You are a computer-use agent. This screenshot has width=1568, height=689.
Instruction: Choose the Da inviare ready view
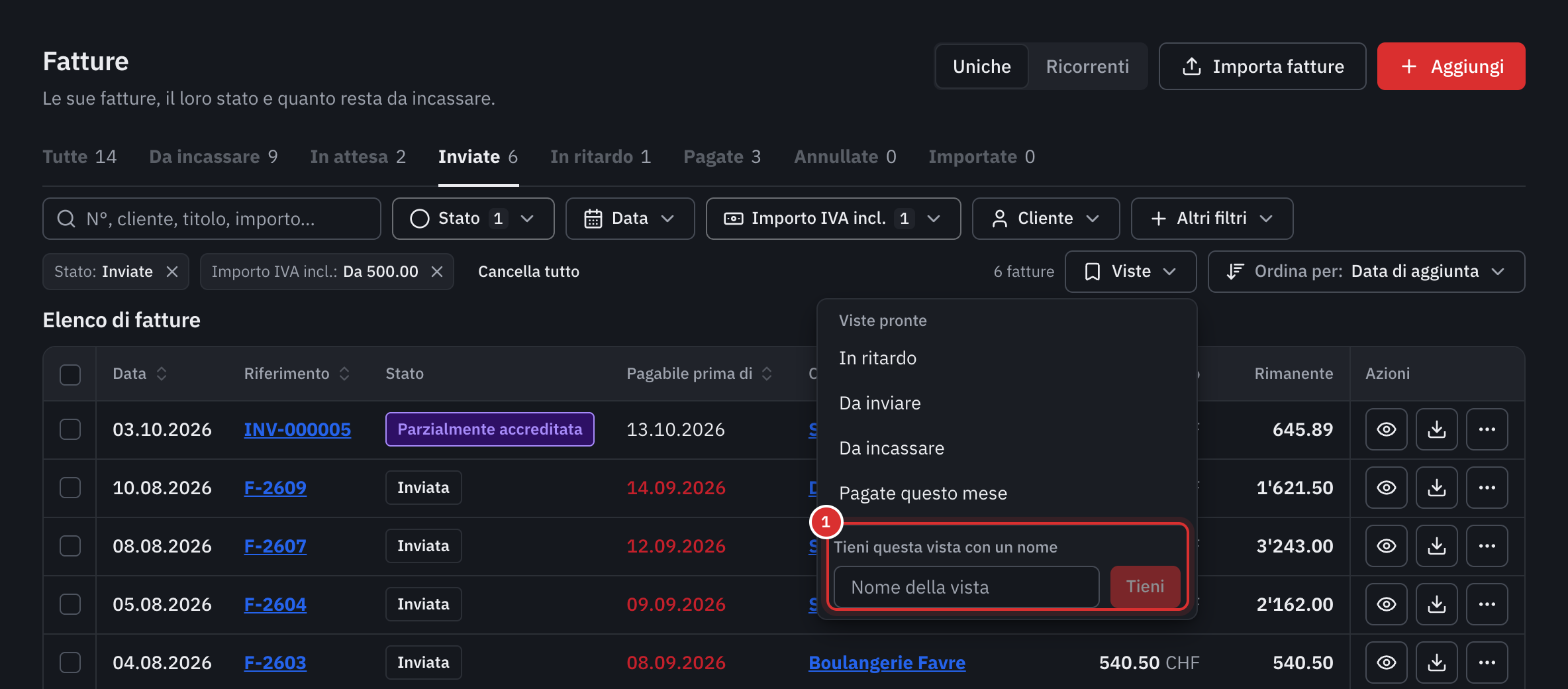tap(1006, 403)
